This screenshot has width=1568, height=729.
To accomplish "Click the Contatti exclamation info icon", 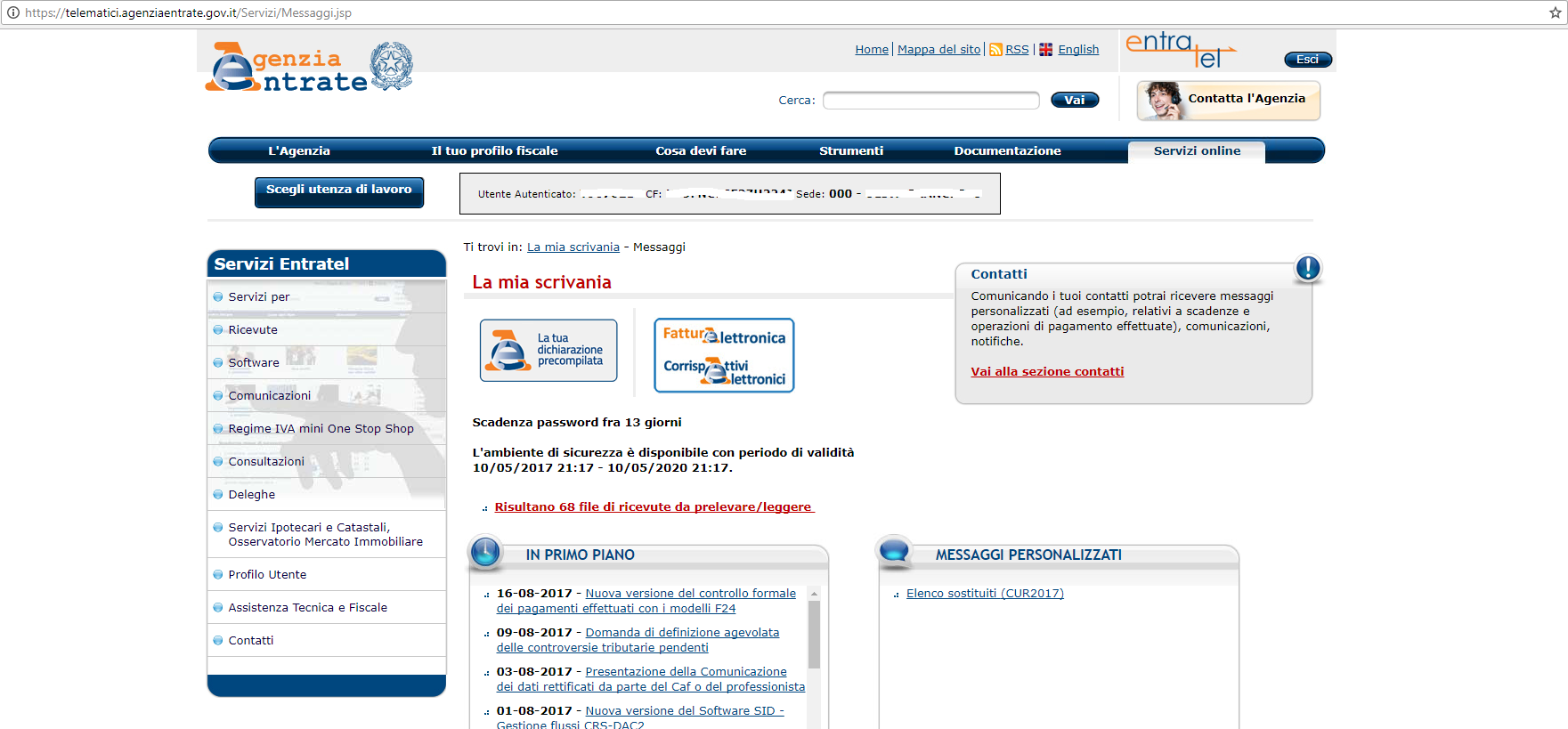I will pyautogui.click(x=1307, y=268).
